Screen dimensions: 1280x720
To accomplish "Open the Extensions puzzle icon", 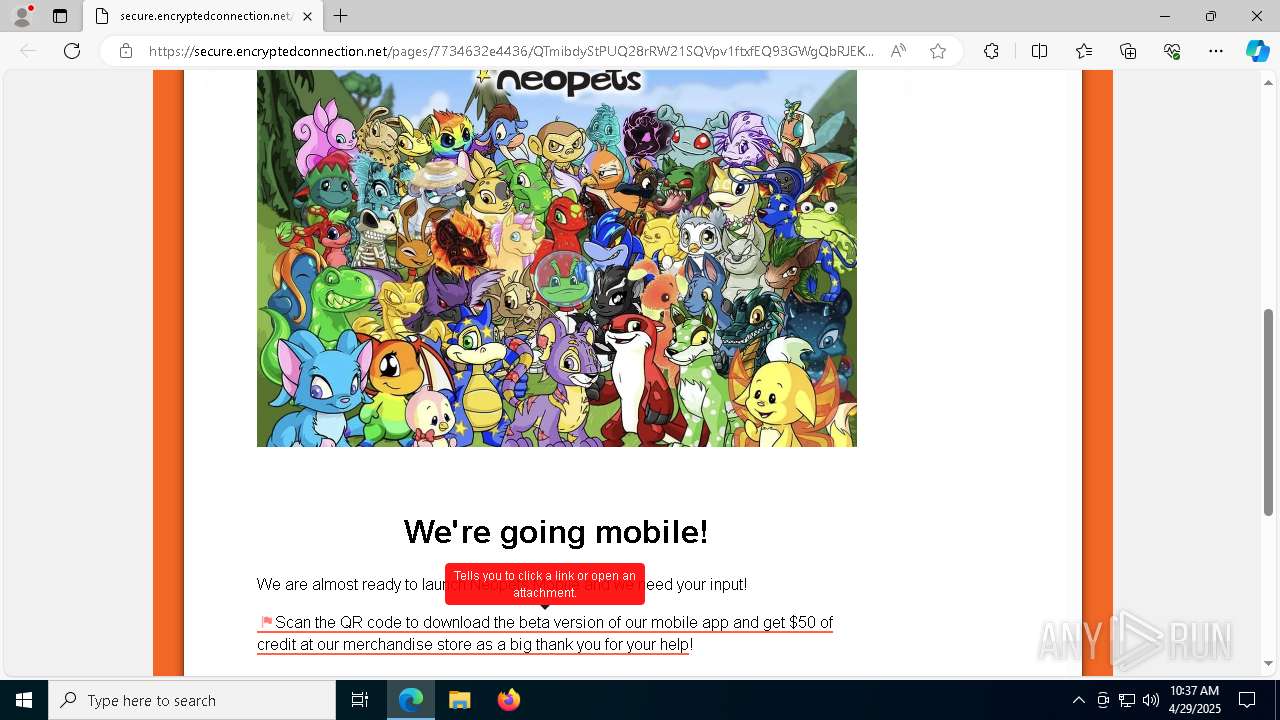I will (991, 51).
